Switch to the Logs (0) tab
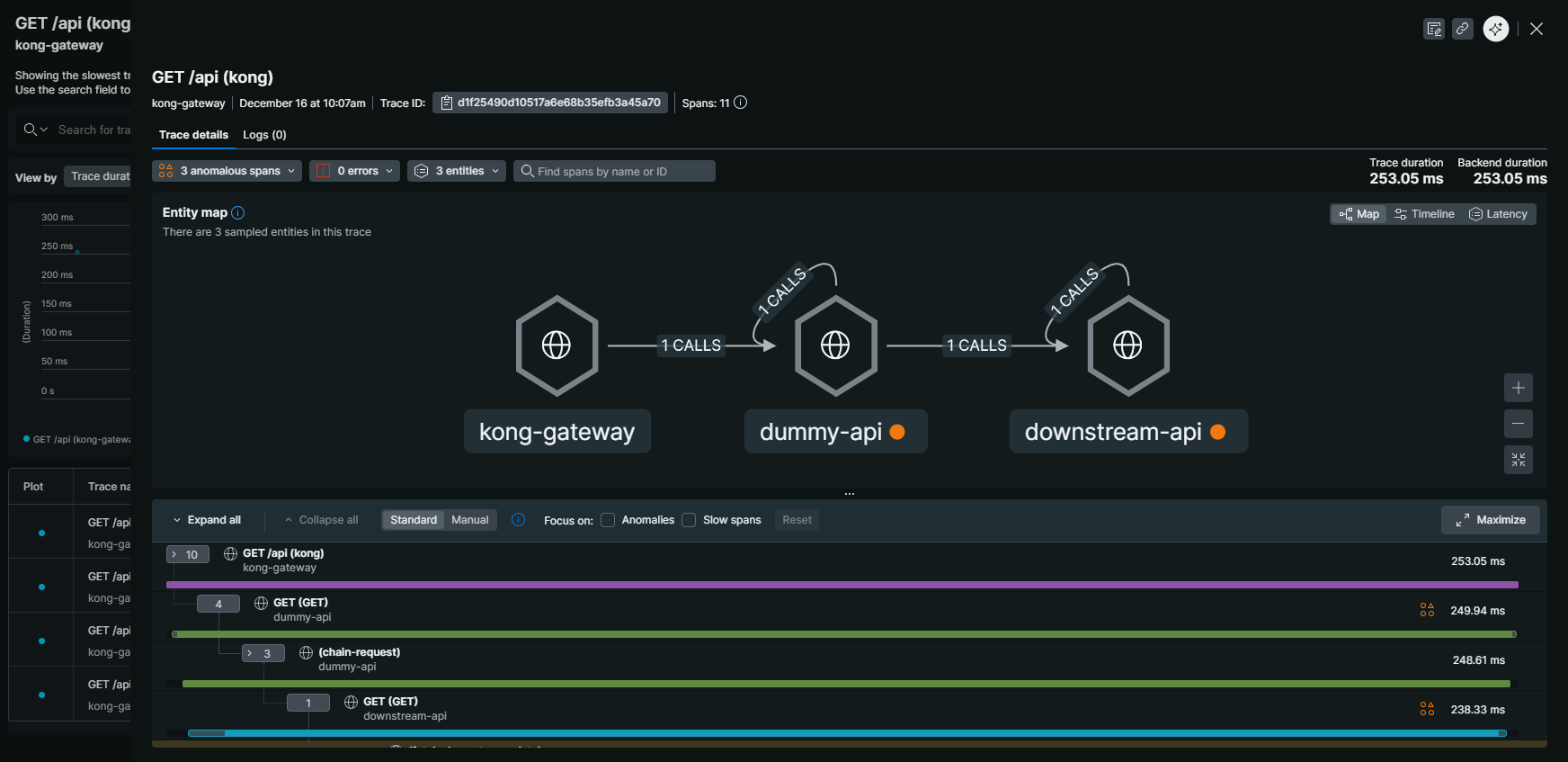 (x=264, y=135)
